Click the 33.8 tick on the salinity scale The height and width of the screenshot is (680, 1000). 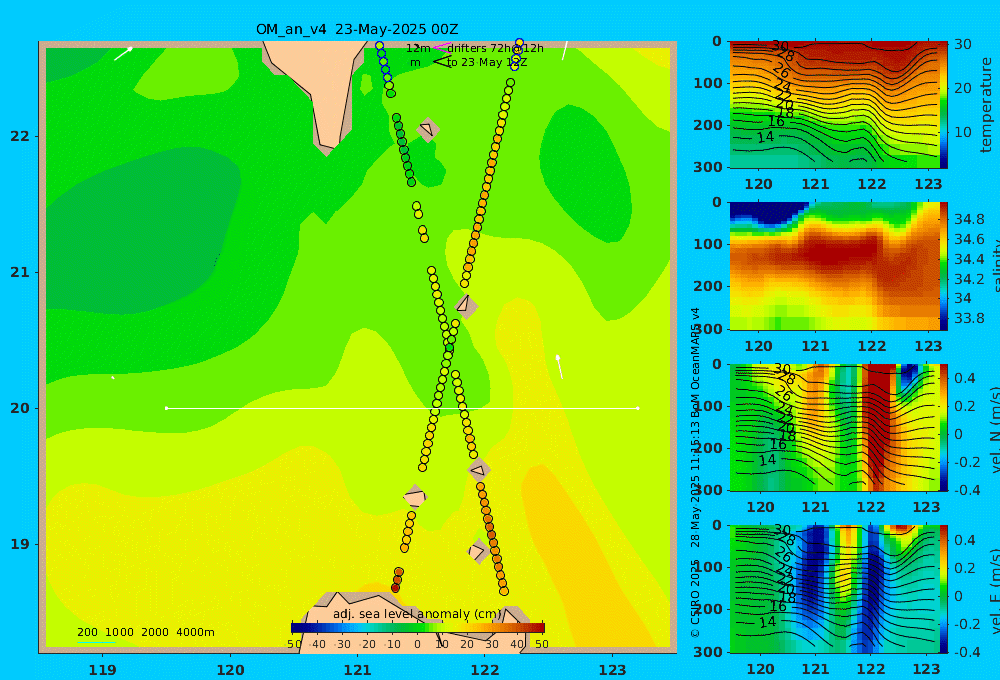(969, 318)
